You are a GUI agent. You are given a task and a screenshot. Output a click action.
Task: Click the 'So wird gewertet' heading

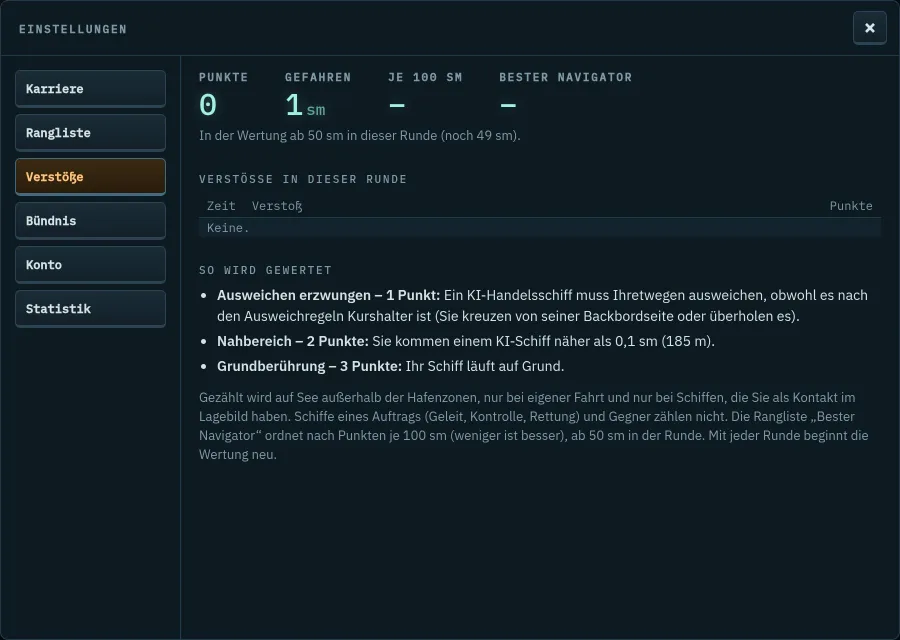pyautogui.click(x=265, y=270)
